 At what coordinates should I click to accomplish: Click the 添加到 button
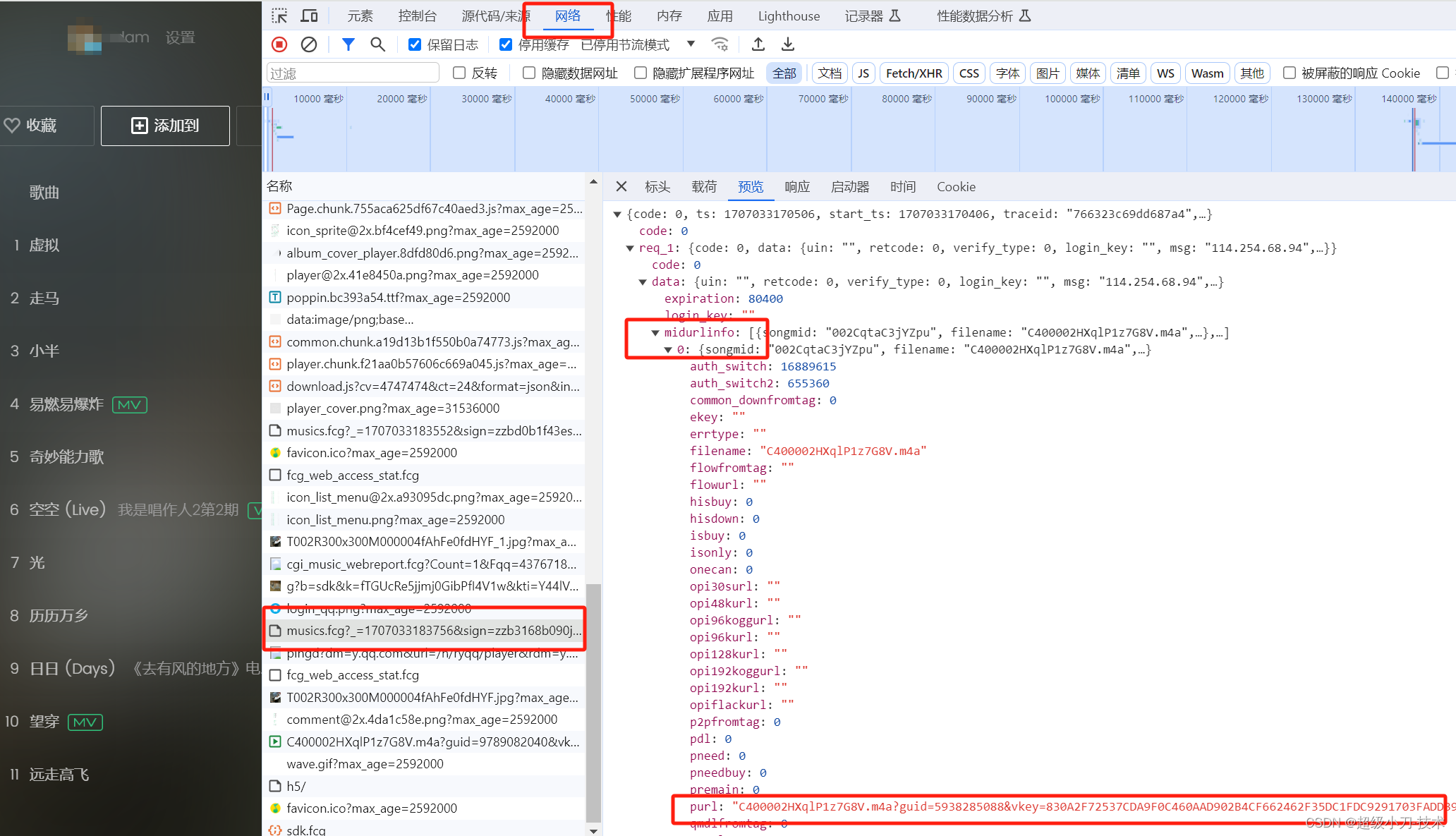[165, 126]
